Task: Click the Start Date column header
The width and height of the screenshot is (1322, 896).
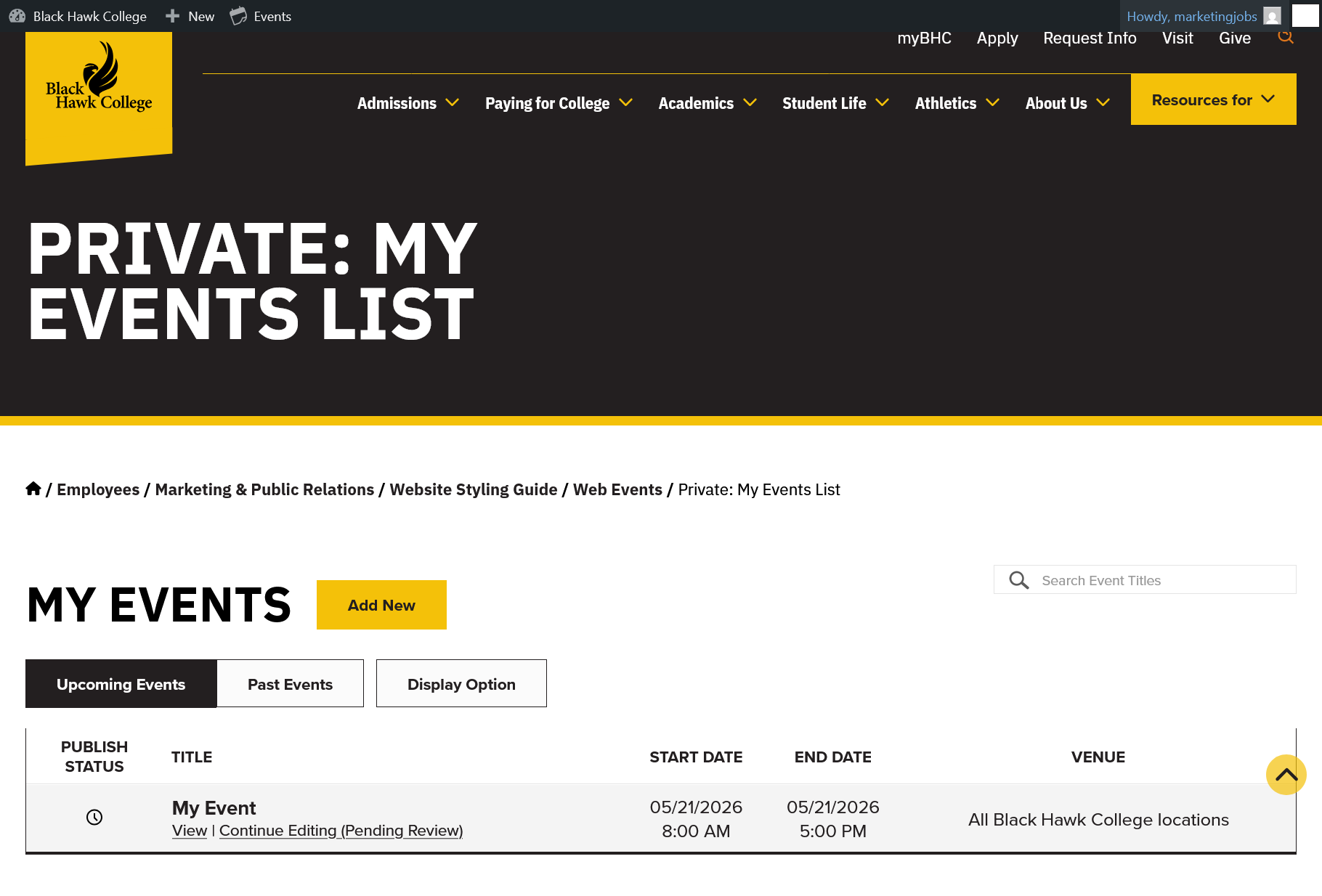Action: 696,757
